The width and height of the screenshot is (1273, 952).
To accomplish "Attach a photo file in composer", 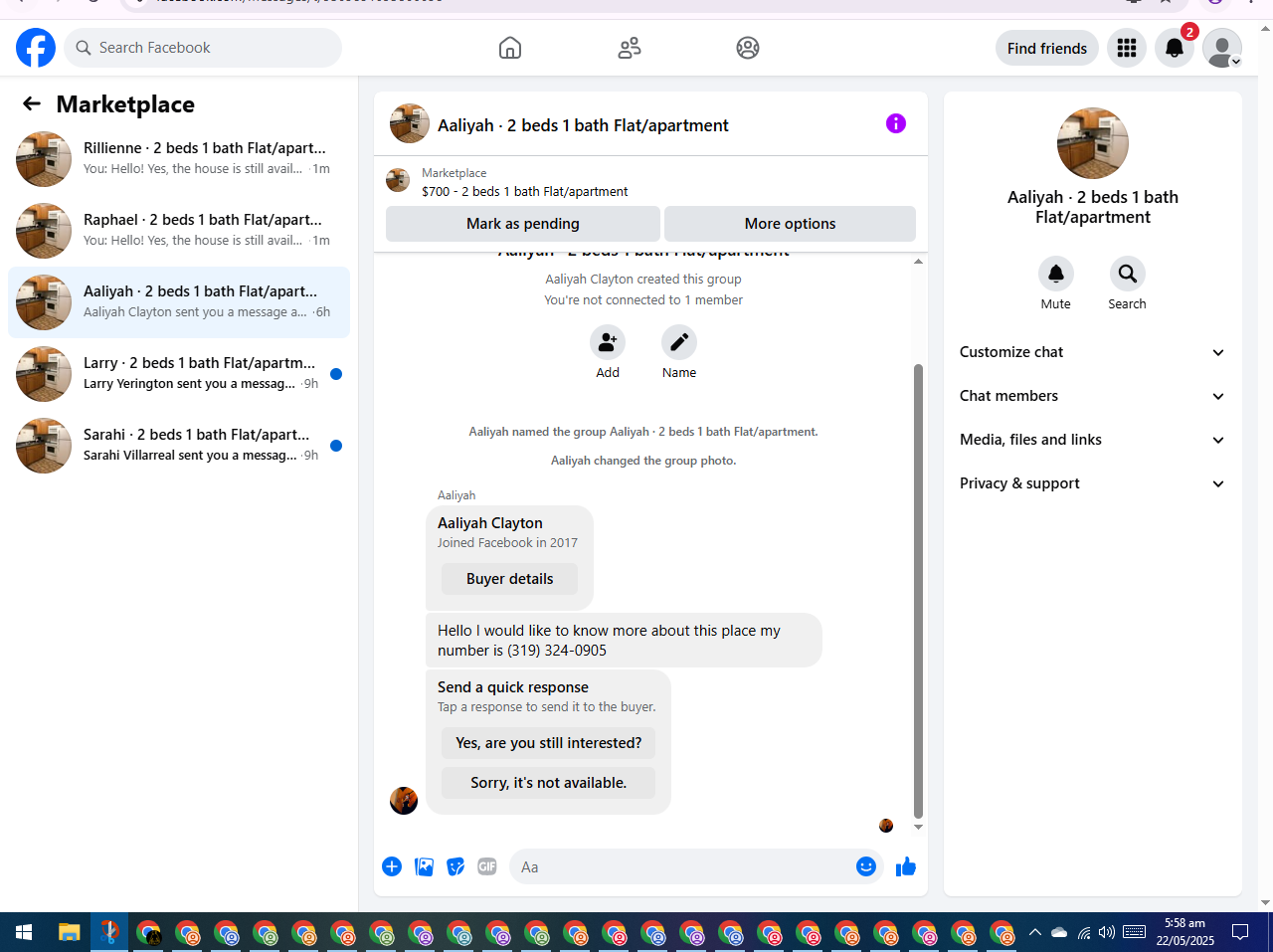I will pos(424,866).
